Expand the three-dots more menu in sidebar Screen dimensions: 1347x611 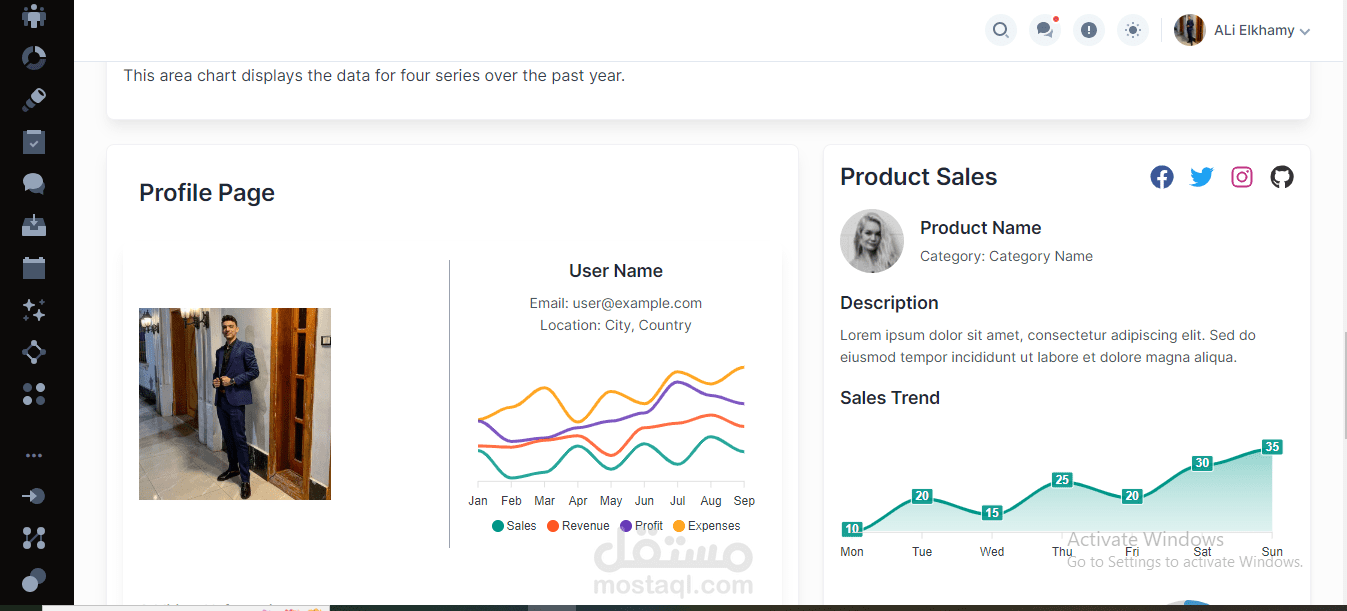(x=34, y=455)
